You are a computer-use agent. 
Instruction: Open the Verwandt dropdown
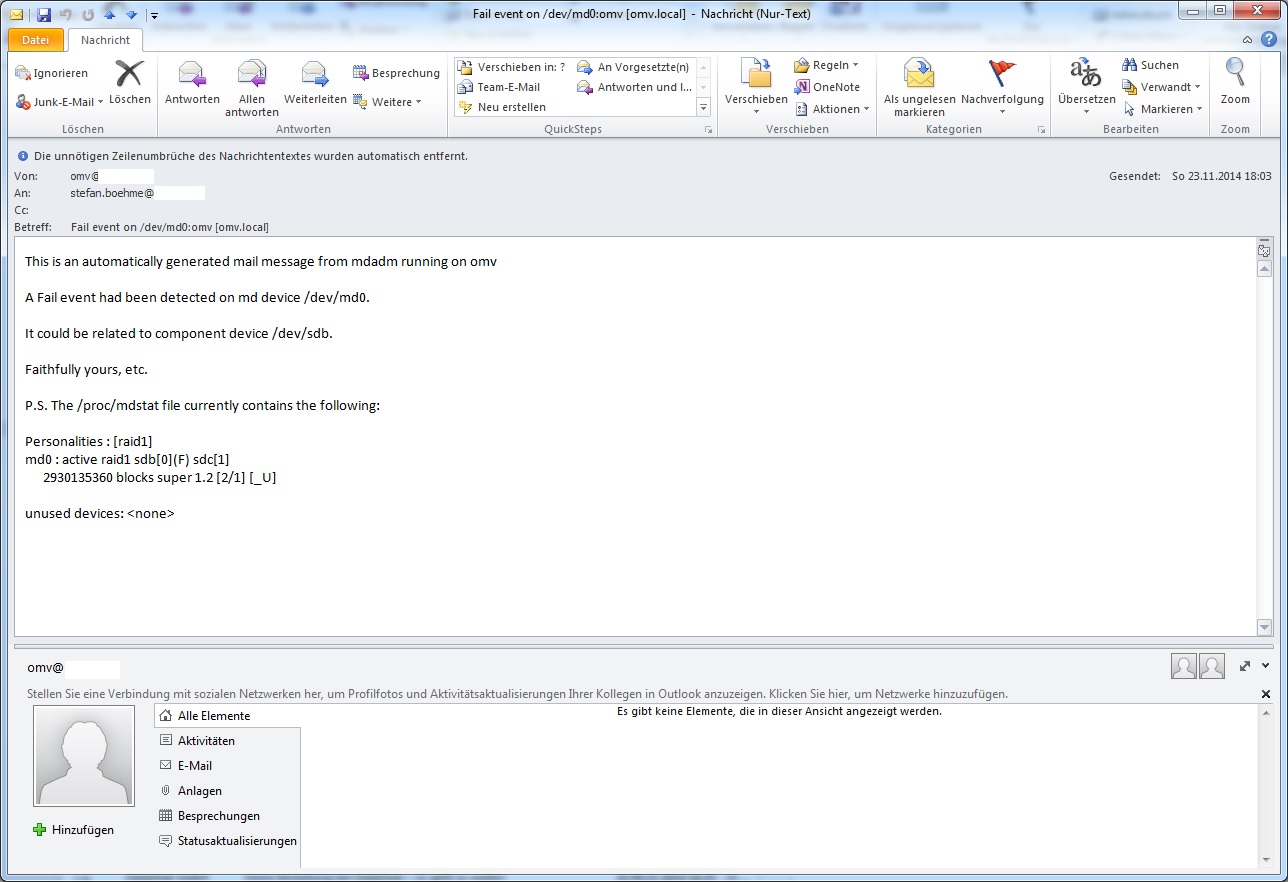click(1161, 87)
